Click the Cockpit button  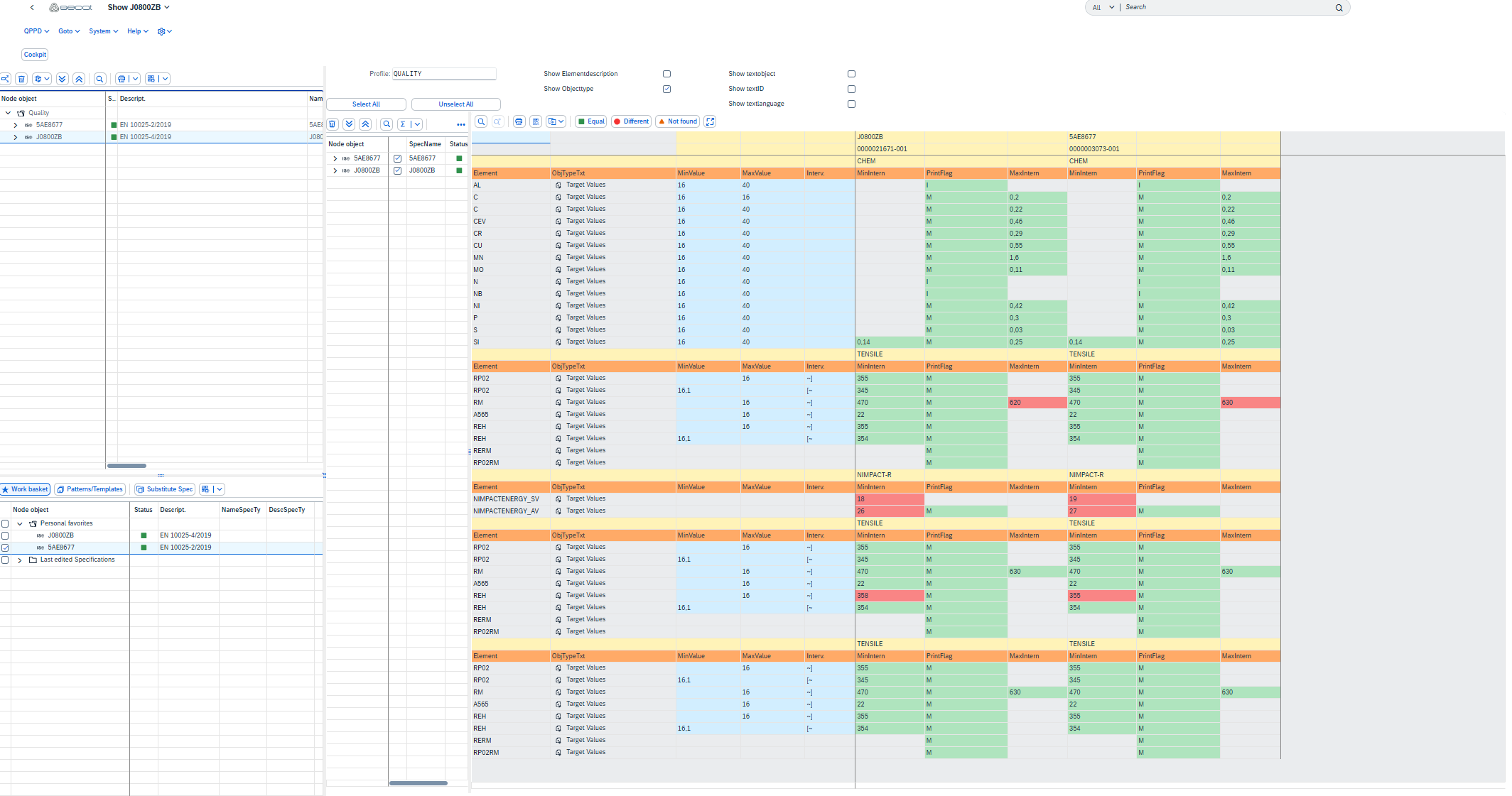[x=35, y=55]
